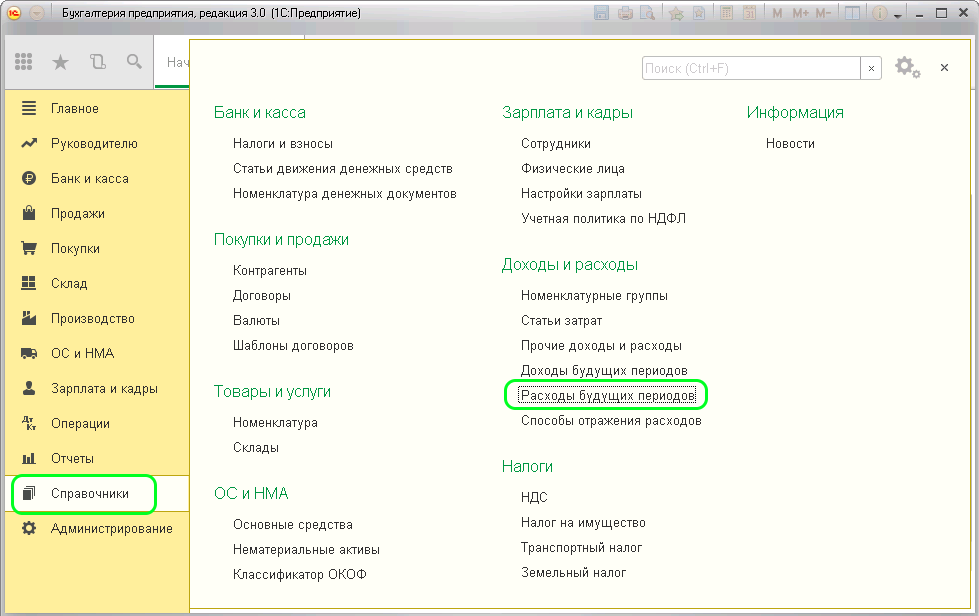Open the history icon in the toolbar
Viewport: 979px width, 616px height.
[x=97, y=62]
